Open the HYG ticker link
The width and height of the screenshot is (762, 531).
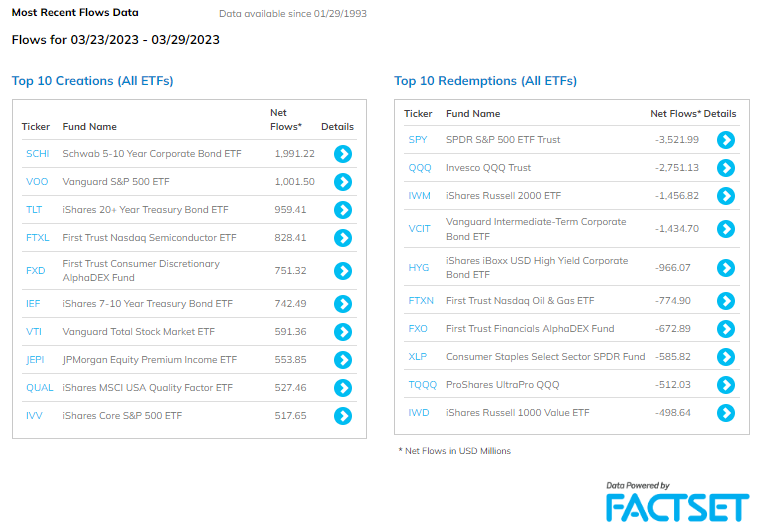click(418, 268)
